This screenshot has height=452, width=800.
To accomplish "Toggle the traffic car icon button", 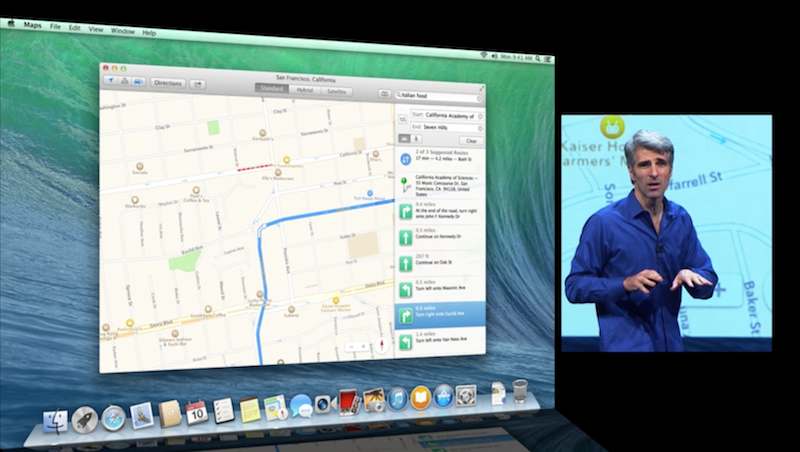I will pos(138,82).
